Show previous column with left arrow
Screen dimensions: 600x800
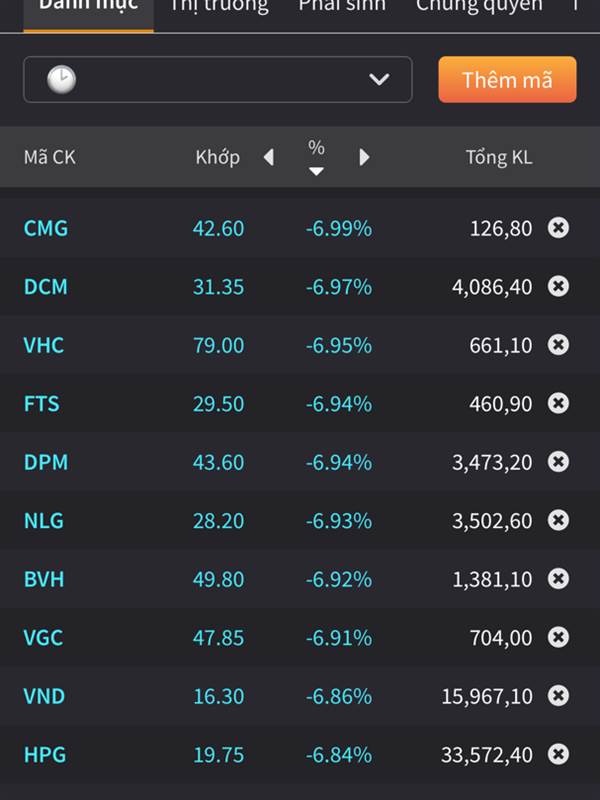(x=268, y=157)
